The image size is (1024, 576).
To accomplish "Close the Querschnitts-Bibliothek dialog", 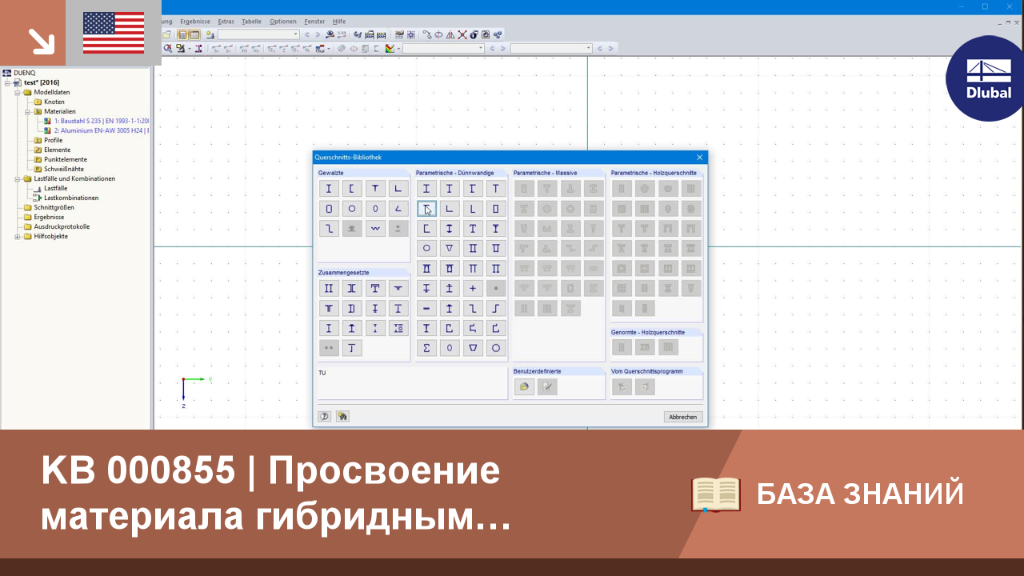I will point(699,157).
